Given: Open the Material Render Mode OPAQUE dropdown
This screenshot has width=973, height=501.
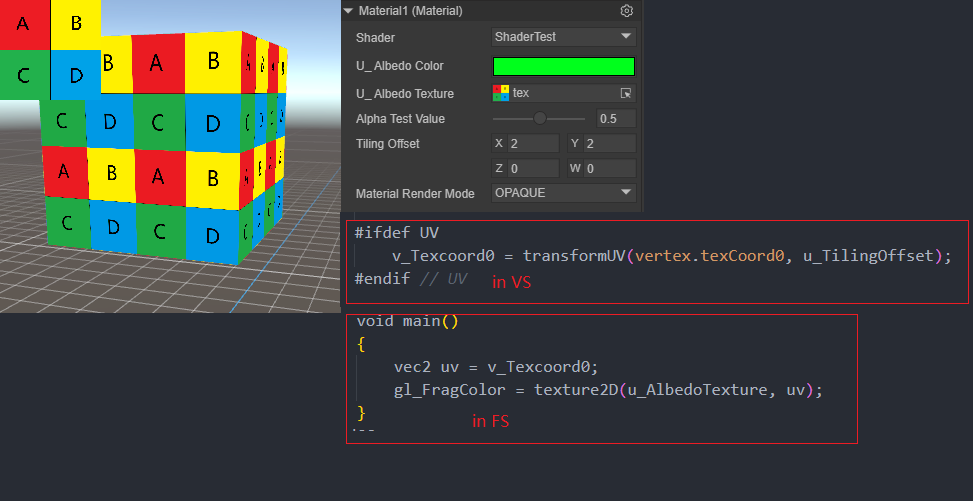Looking at the screenshot, I should [564, 192].
